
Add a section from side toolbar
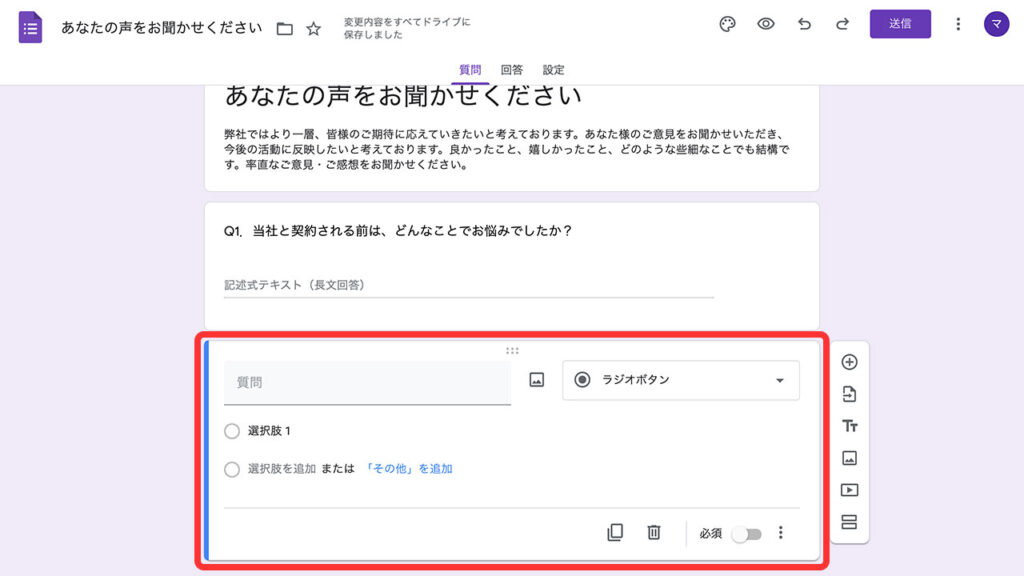click(849, 522)
